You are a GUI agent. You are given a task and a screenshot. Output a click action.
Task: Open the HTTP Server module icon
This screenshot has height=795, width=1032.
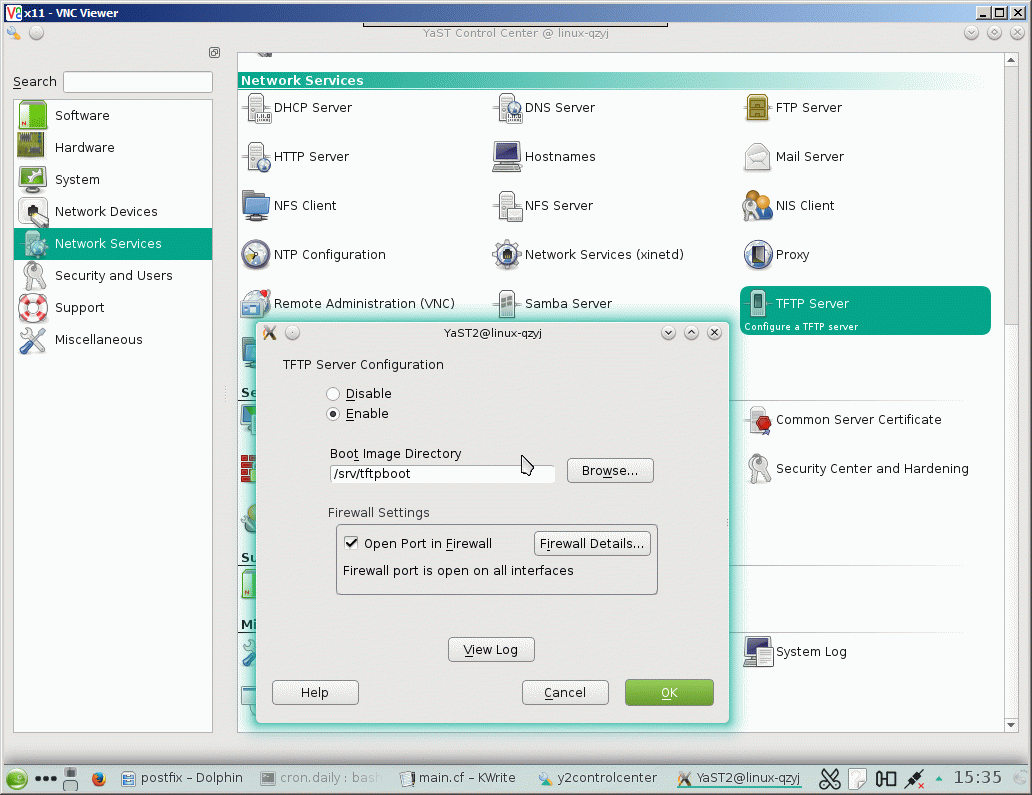click(257, 157)
